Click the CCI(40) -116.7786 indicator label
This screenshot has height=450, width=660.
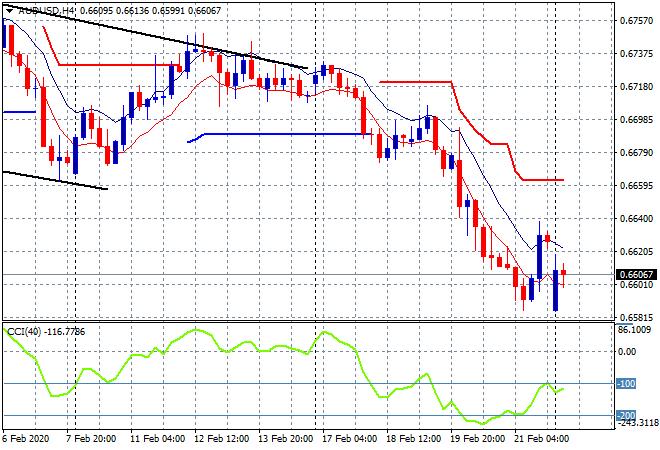[46, 332]
